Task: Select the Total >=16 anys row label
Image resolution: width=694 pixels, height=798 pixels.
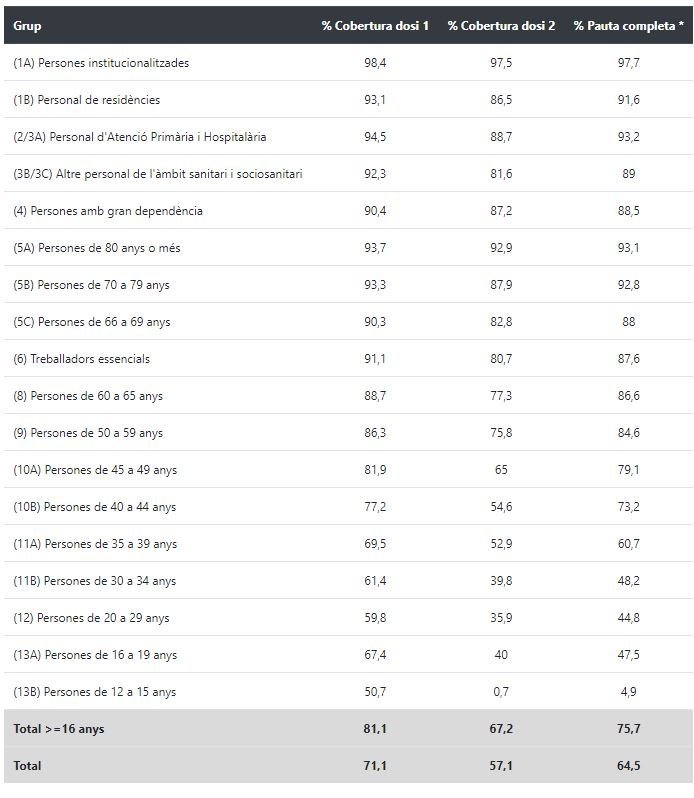Action: click(x=59, y=729)
